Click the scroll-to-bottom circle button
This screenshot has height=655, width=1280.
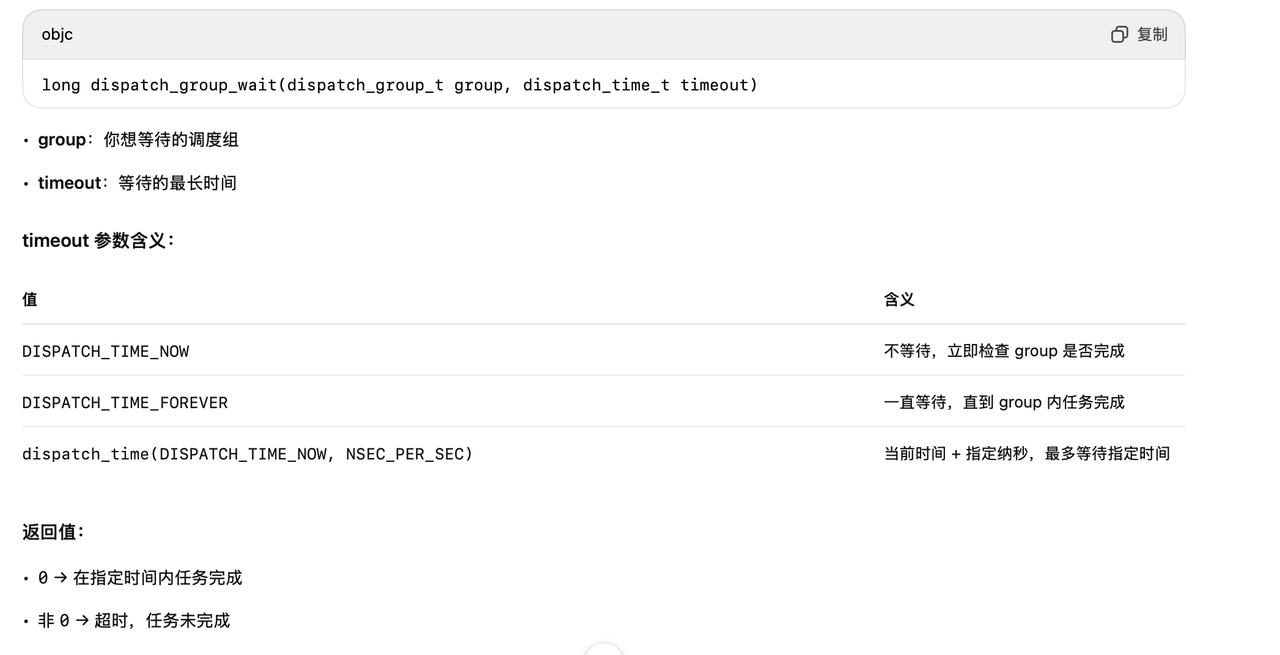pyautogui.click(x=604, y=652)
